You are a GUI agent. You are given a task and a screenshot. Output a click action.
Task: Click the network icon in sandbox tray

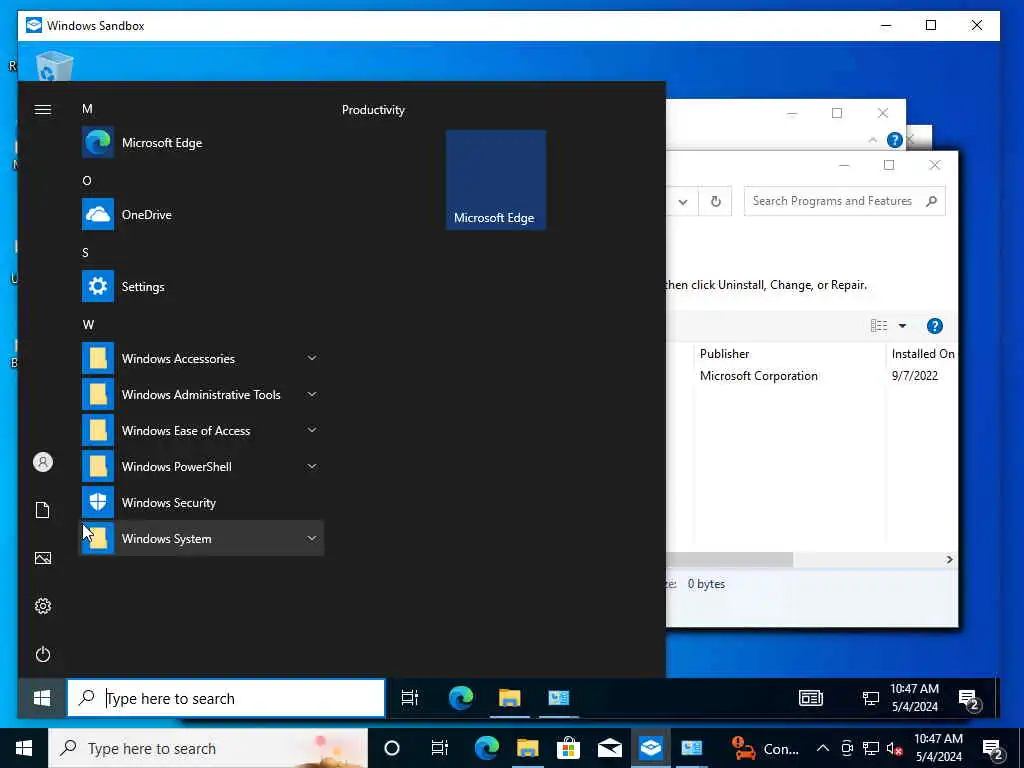pos(871,698)
